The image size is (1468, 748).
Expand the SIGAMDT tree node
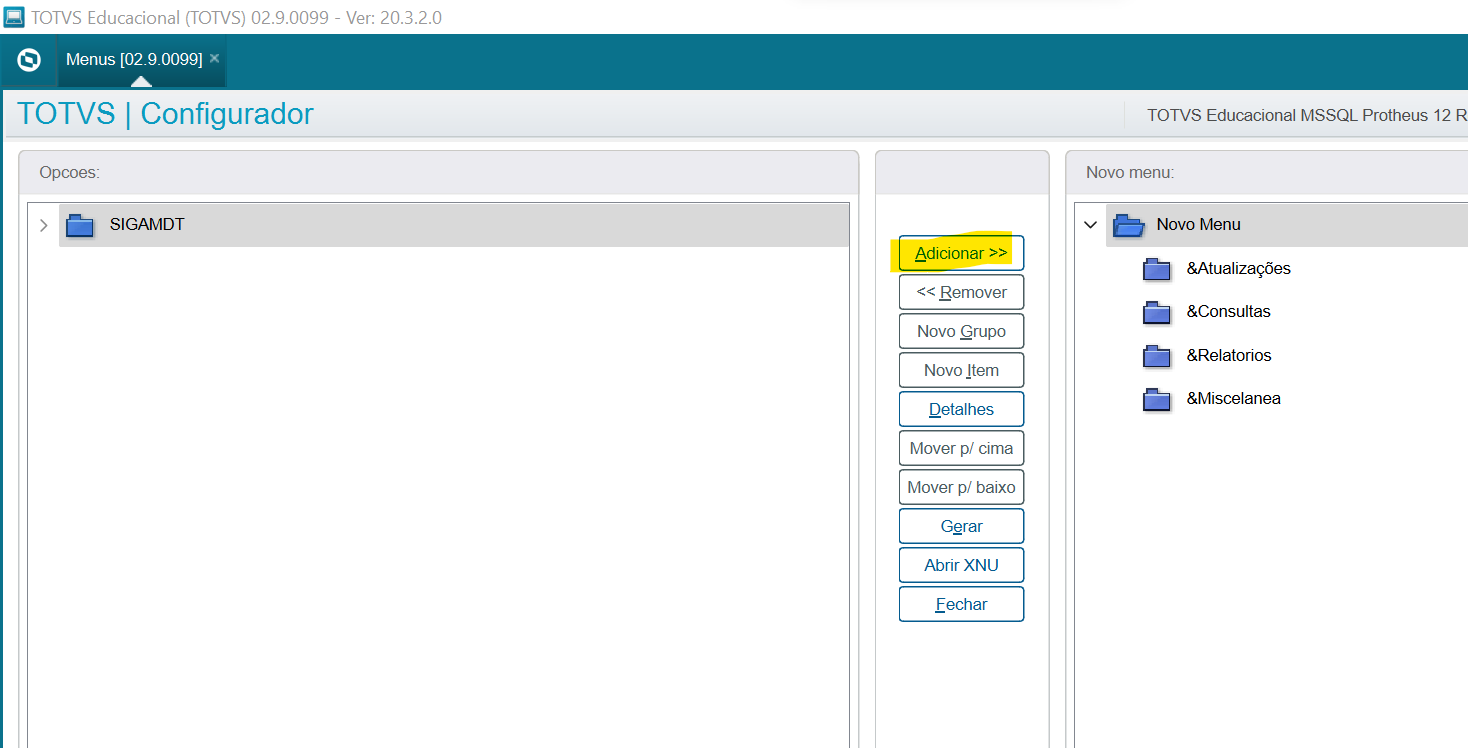(x=43, y=225)
